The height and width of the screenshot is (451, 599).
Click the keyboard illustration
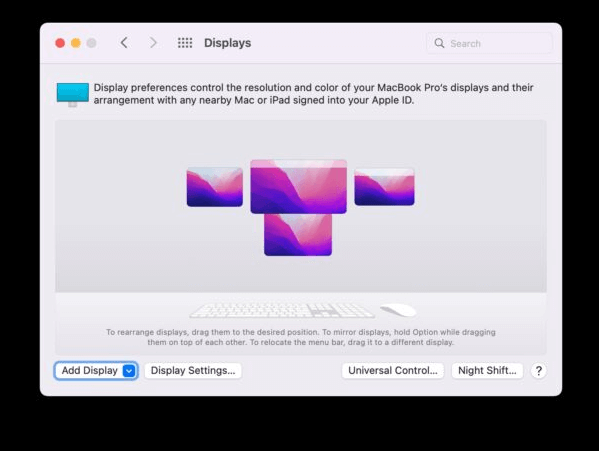[x=282, y=310]
